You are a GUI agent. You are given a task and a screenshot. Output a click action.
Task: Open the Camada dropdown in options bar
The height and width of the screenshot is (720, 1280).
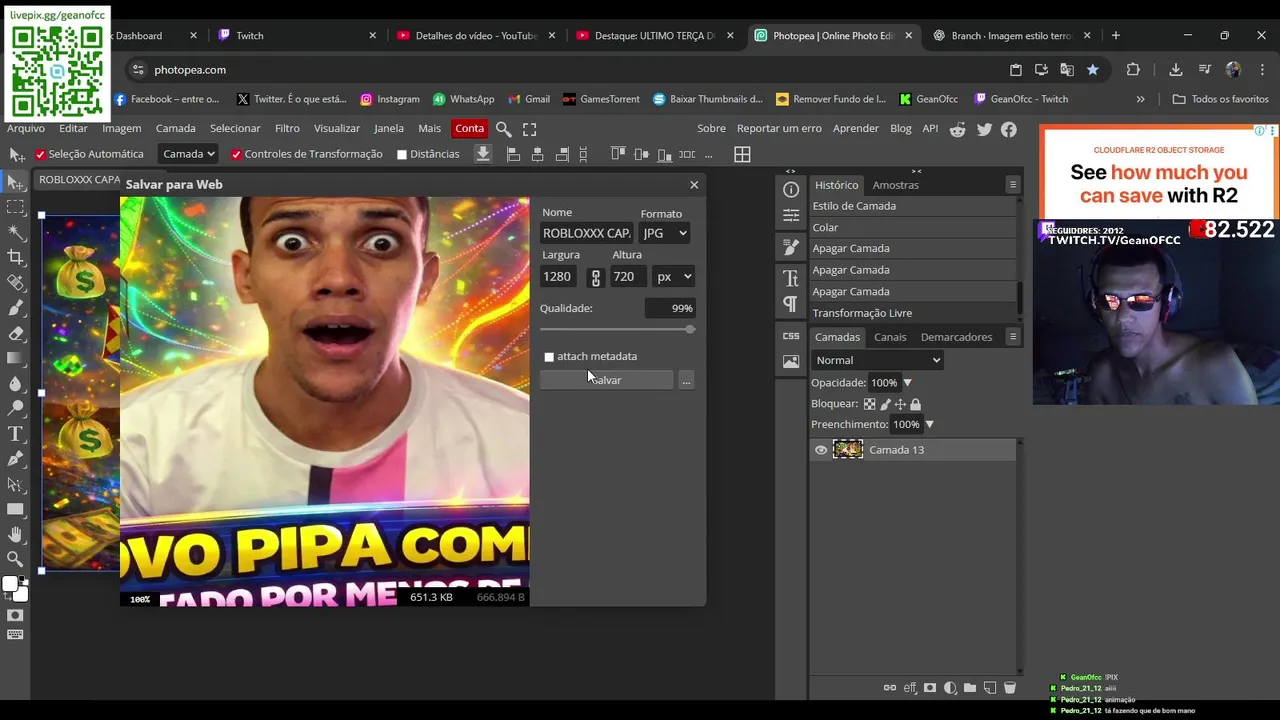(189, 154)
